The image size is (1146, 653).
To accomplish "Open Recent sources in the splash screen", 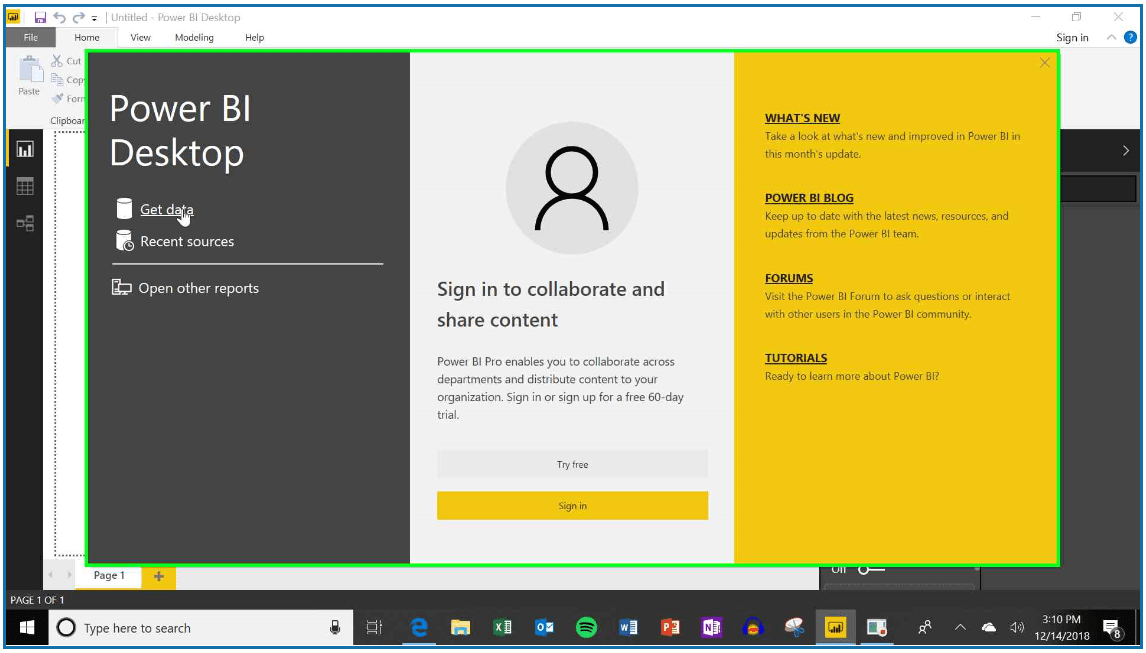I will coord(187,241).
